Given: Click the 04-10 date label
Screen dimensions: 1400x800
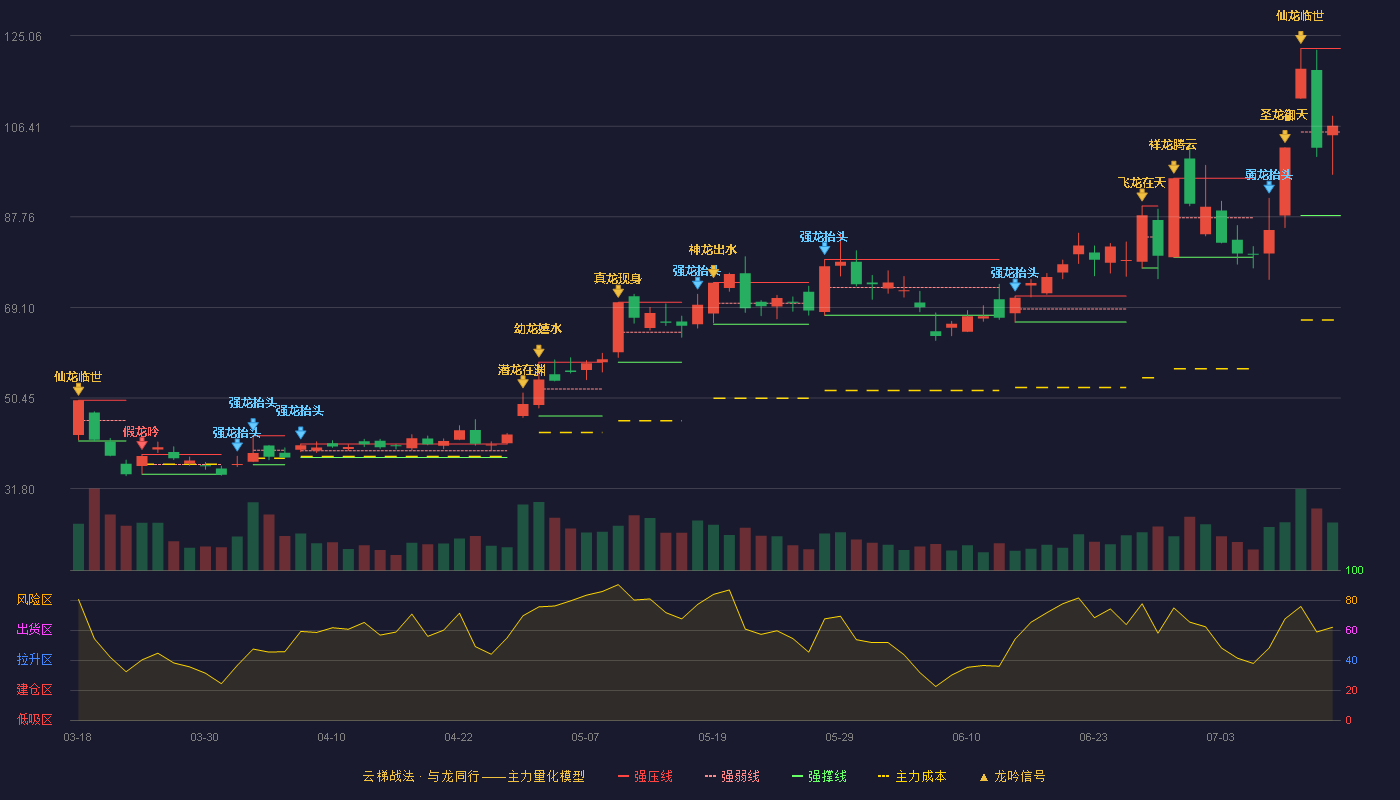Looking at the screenshot, I should (331, 737).
